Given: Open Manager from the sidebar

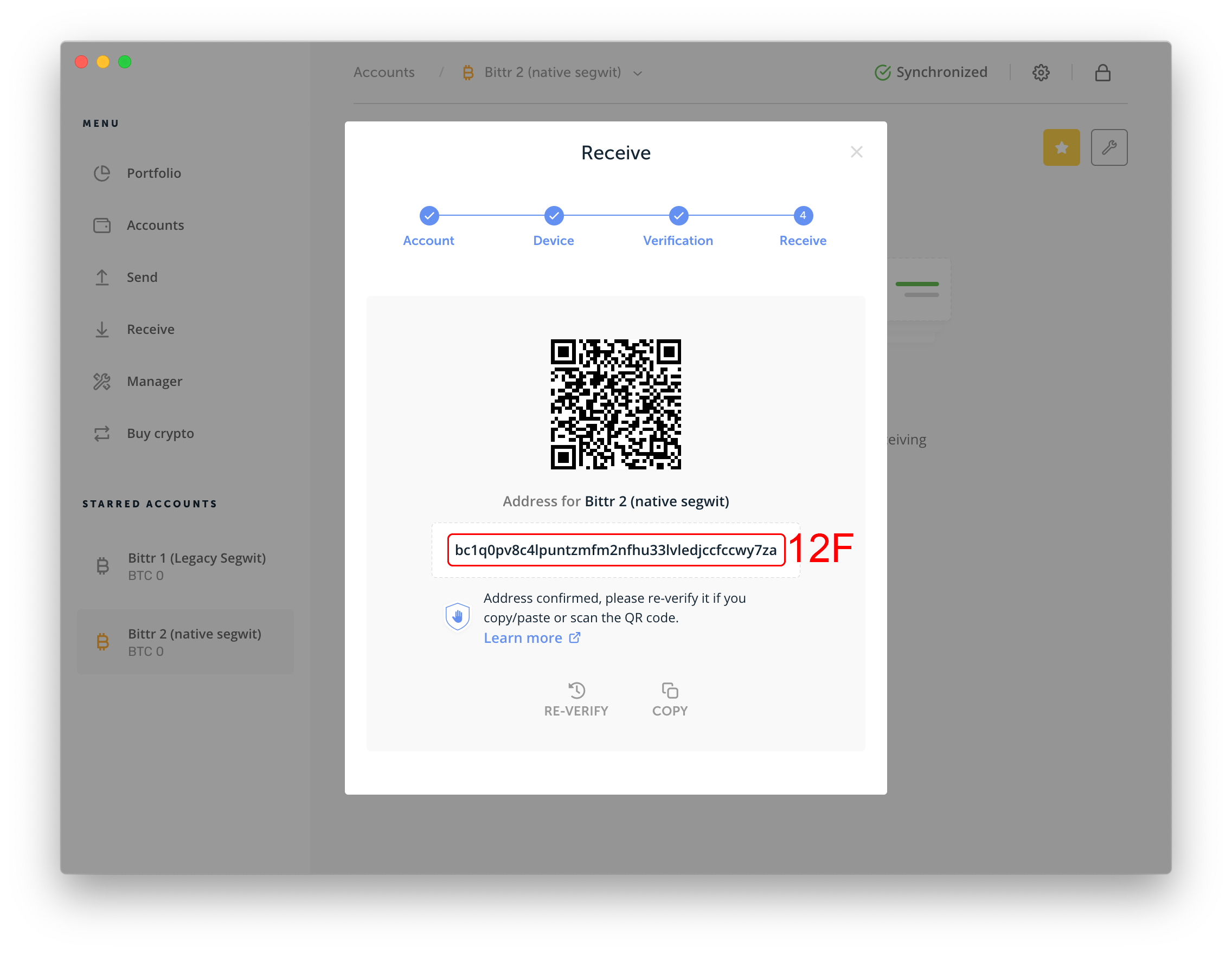Looking at the screenshot, I should point(154,382).
